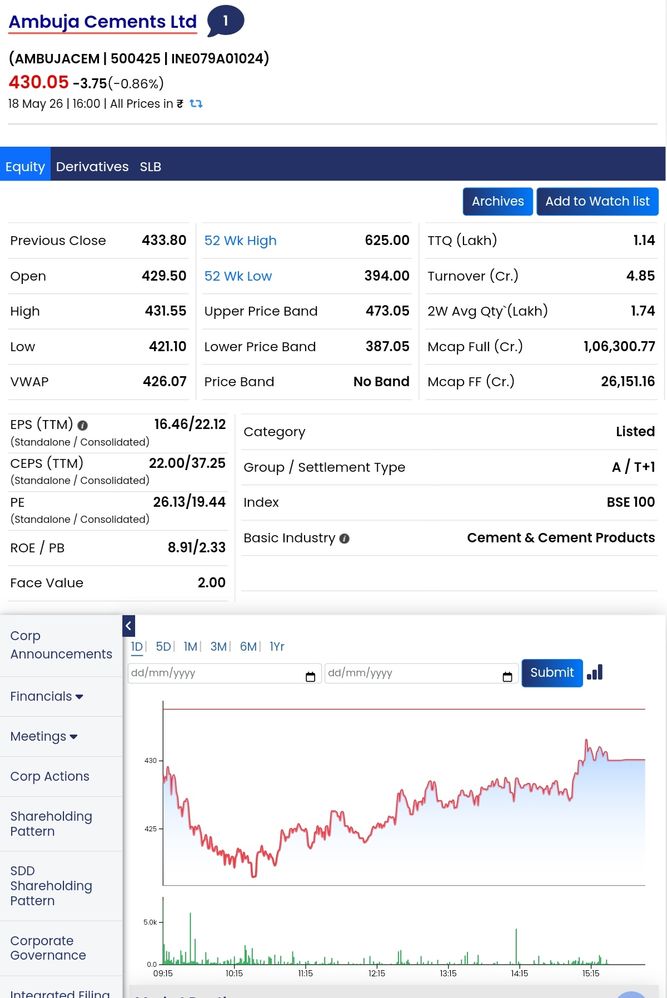Click the Lower Price Band value 387.05
Viewport: 667px width, 998px height.
pyautogui.click(x=388, y=347)
